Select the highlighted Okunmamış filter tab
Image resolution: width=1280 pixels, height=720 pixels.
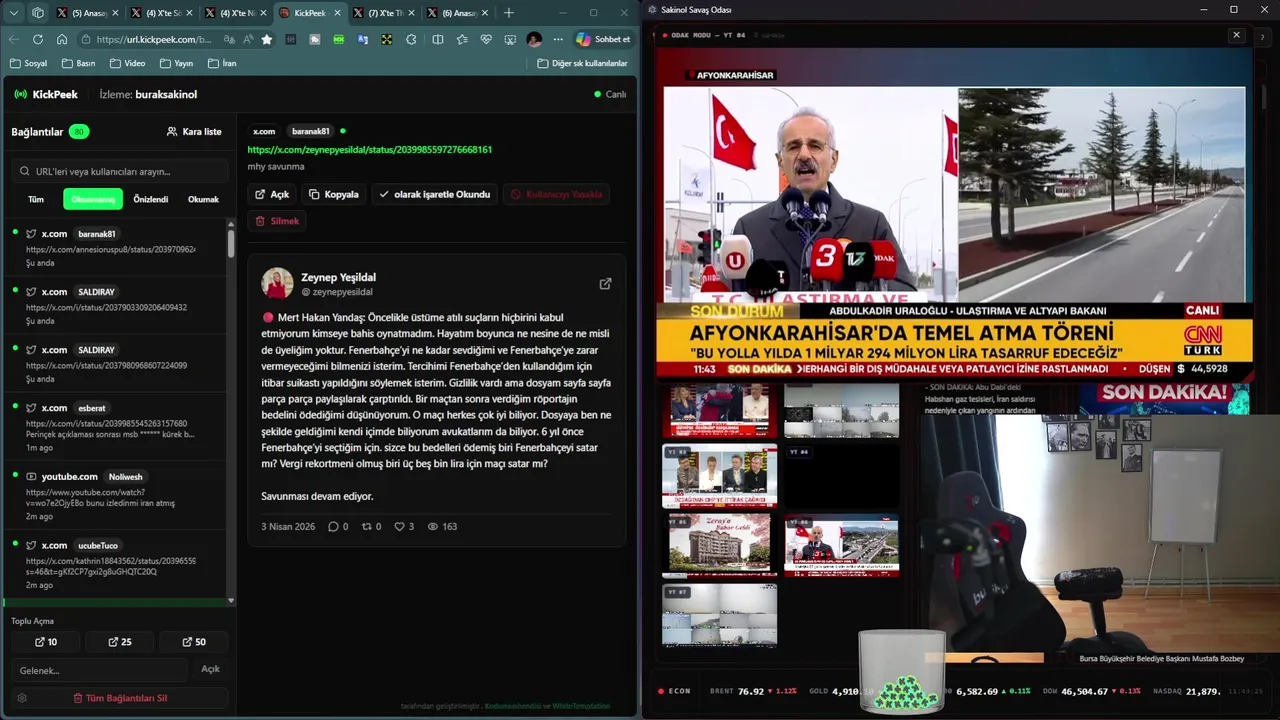click(93, 199)
